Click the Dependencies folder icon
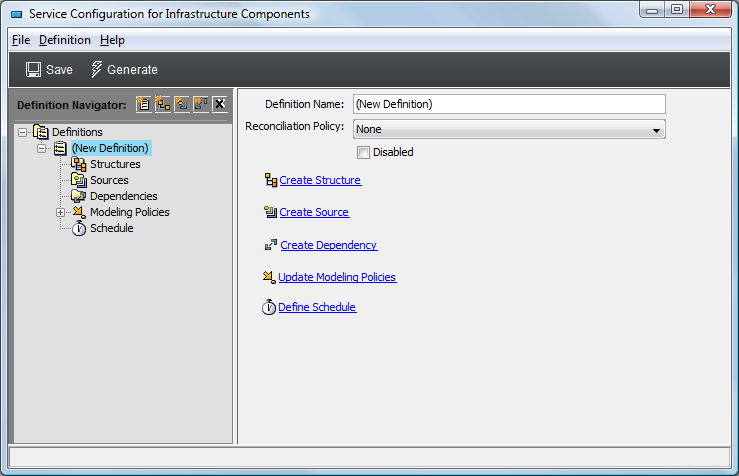 point(79,196)
